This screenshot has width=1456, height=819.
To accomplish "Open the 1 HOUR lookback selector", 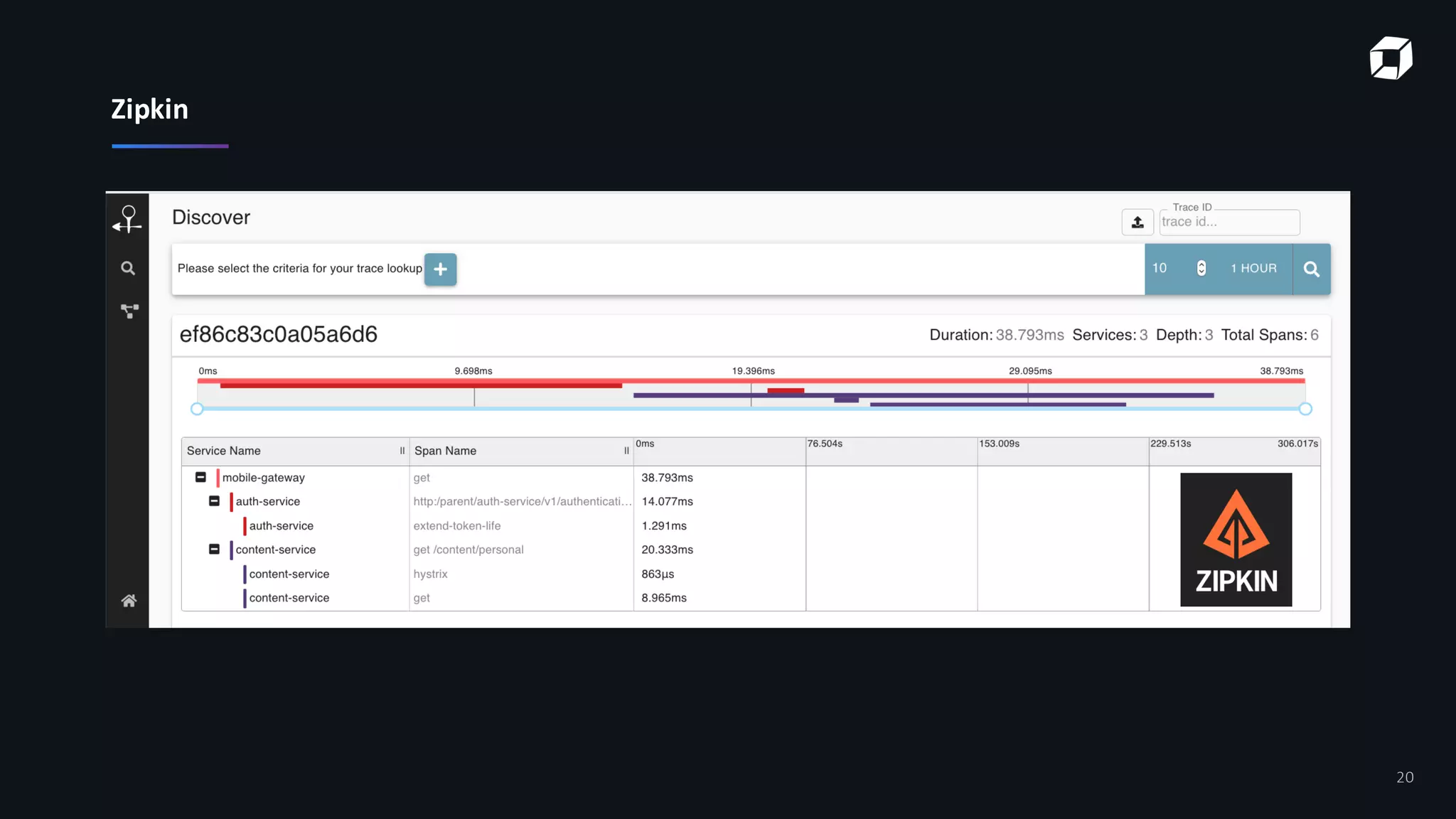I will 1253,268.
